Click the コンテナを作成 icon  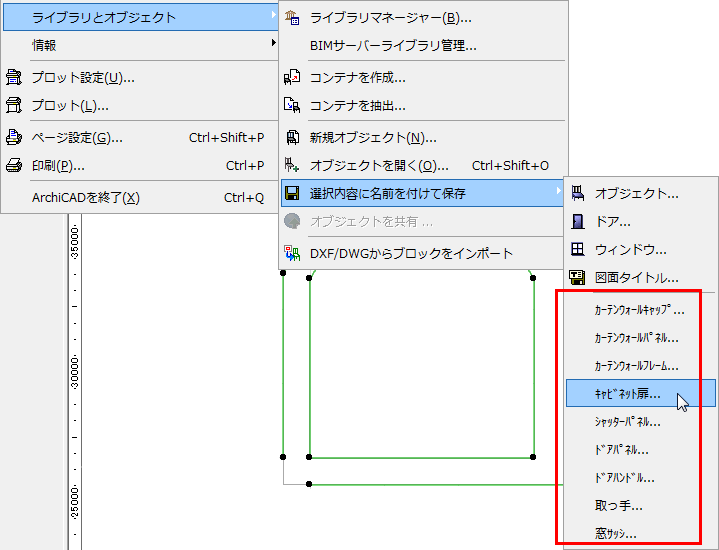tap(292, 78)
